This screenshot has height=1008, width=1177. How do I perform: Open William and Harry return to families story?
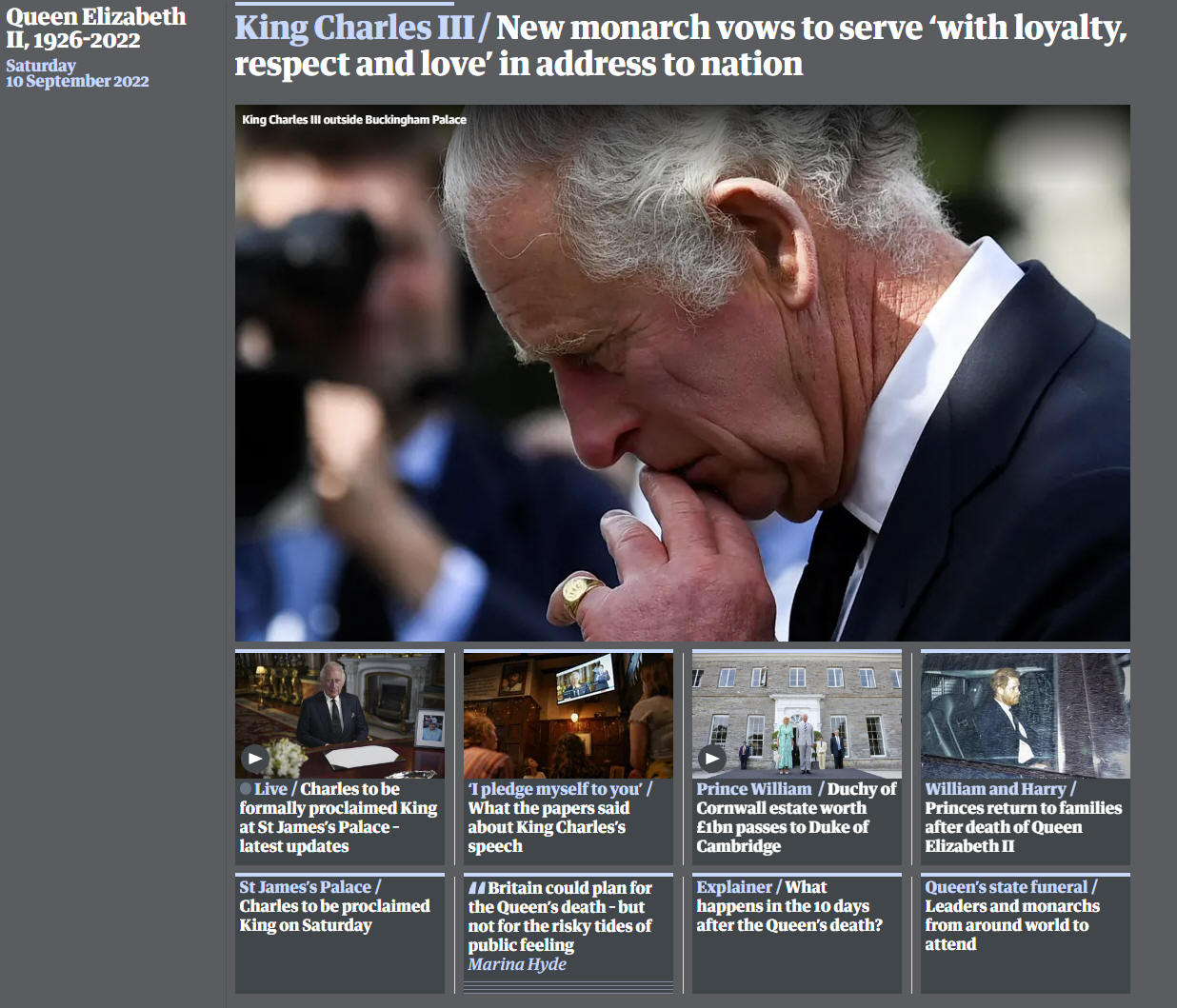click(x=1024, y=818)
